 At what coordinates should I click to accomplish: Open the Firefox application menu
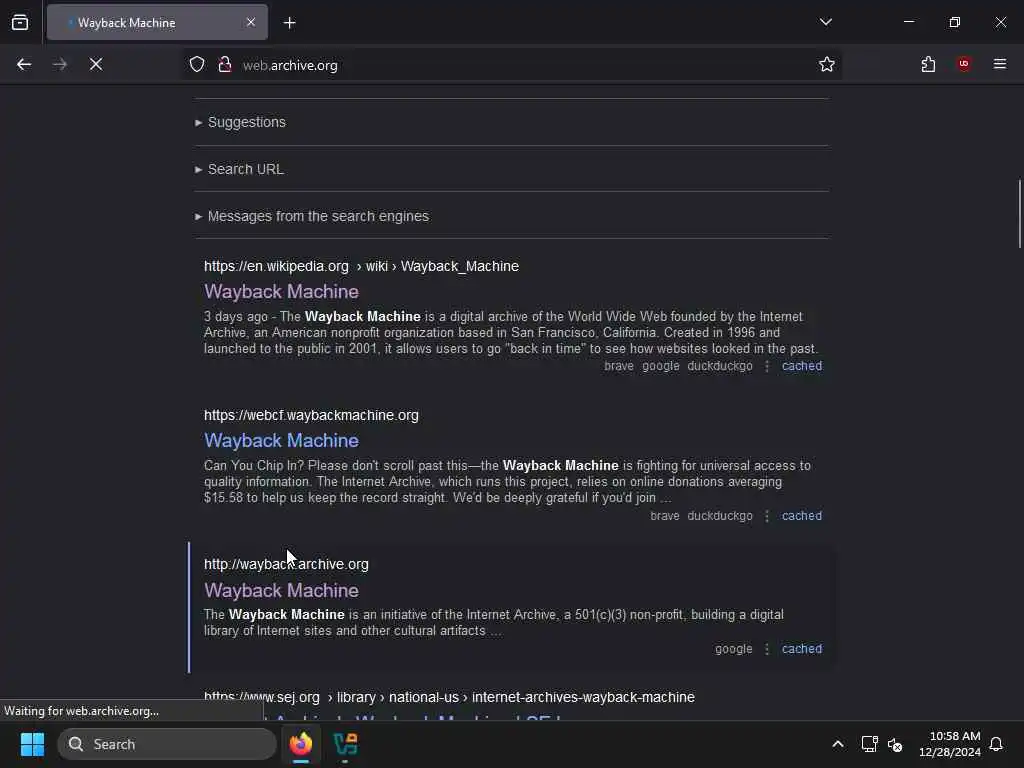(999, 64)
